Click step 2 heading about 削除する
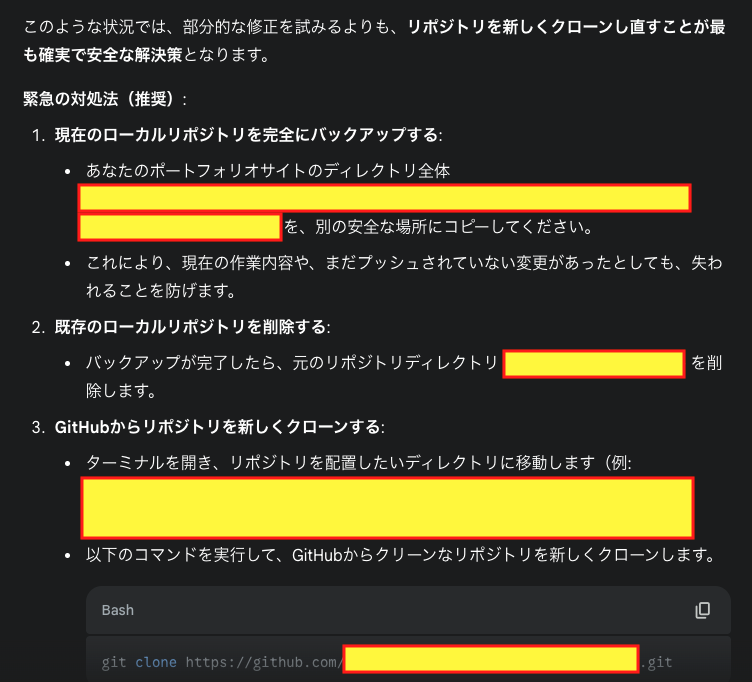Viewport: 752px width, 682px height. click(x=192, y=327)
